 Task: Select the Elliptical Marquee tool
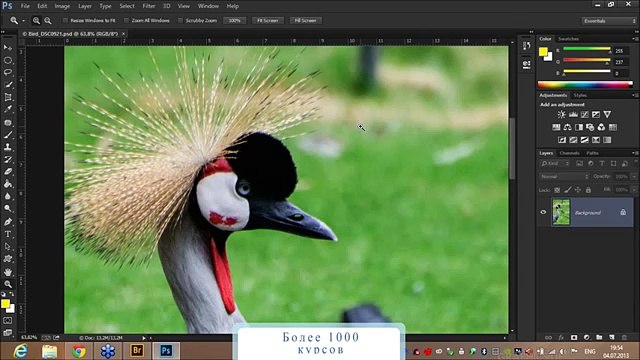pyautogui.click(x=8, y=60)
